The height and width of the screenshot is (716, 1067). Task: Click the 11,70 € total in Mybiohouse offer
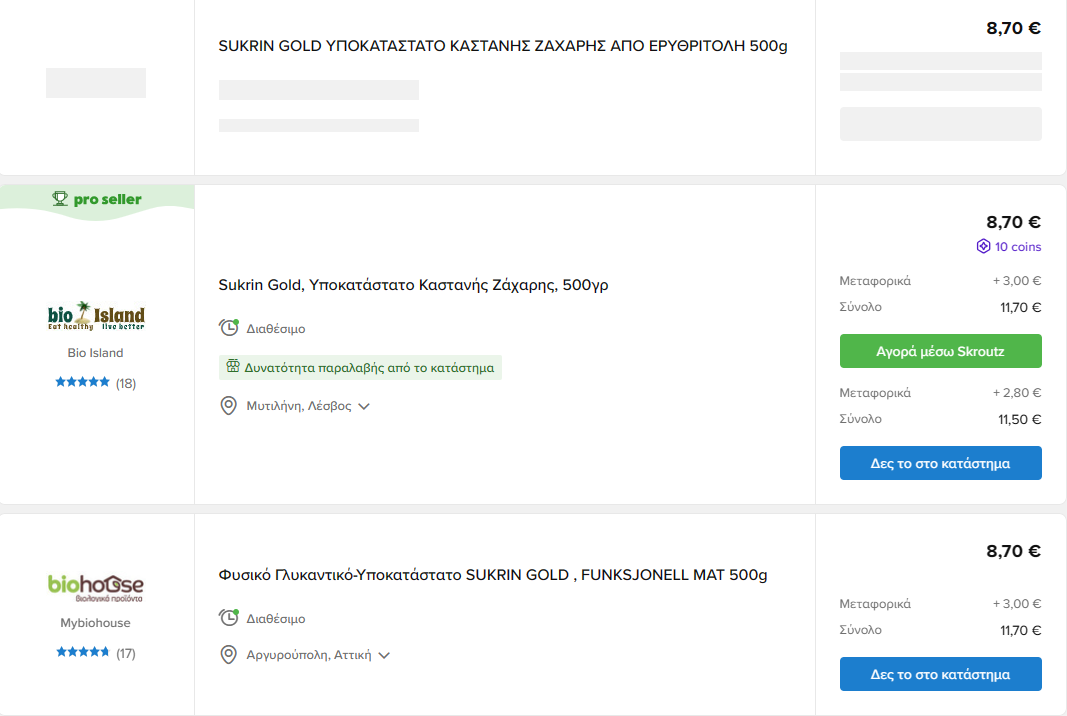click(x=1020, y=630)
